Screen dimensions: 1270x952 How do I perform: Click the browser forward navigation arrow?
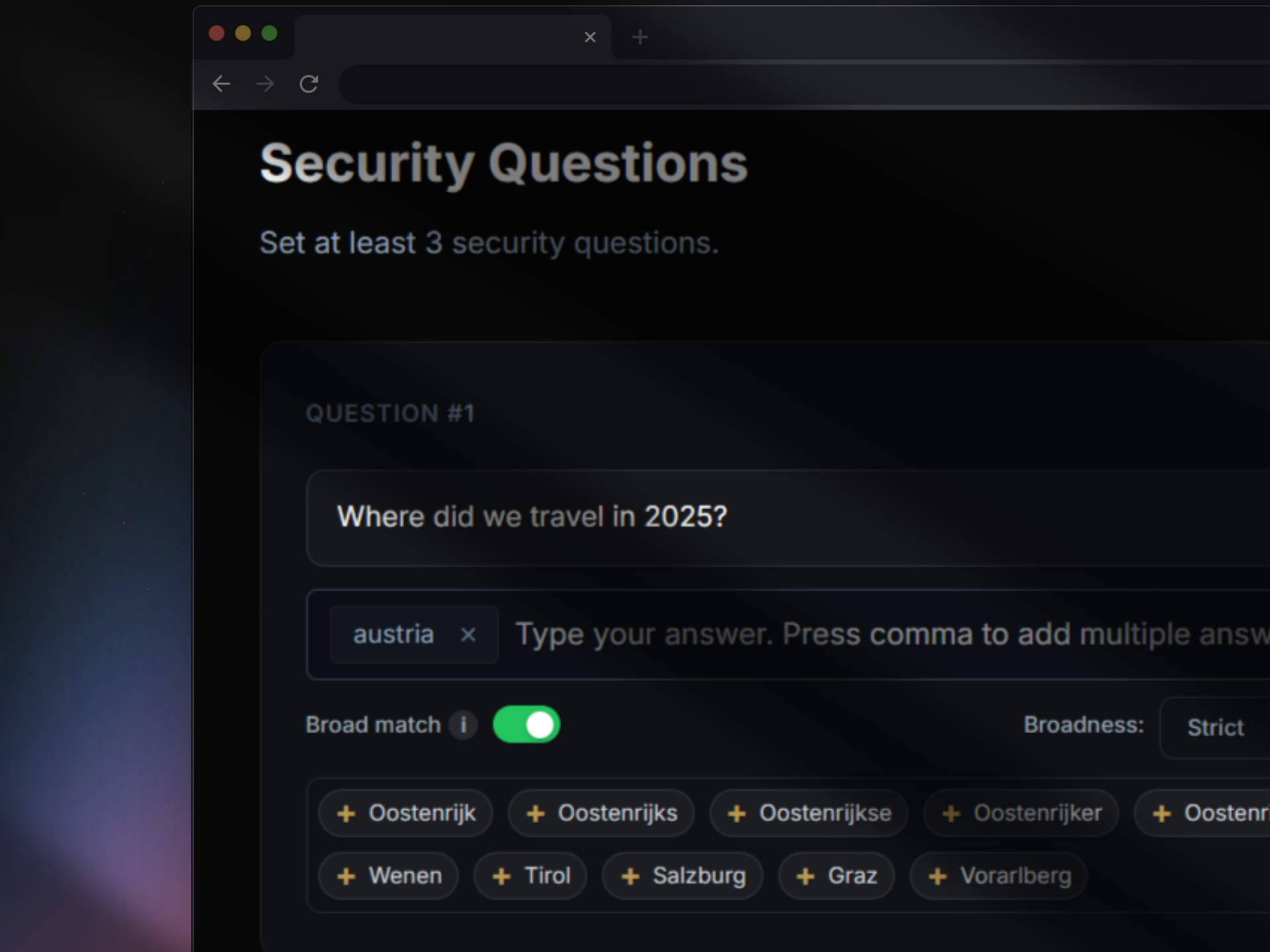coord(265,84)
